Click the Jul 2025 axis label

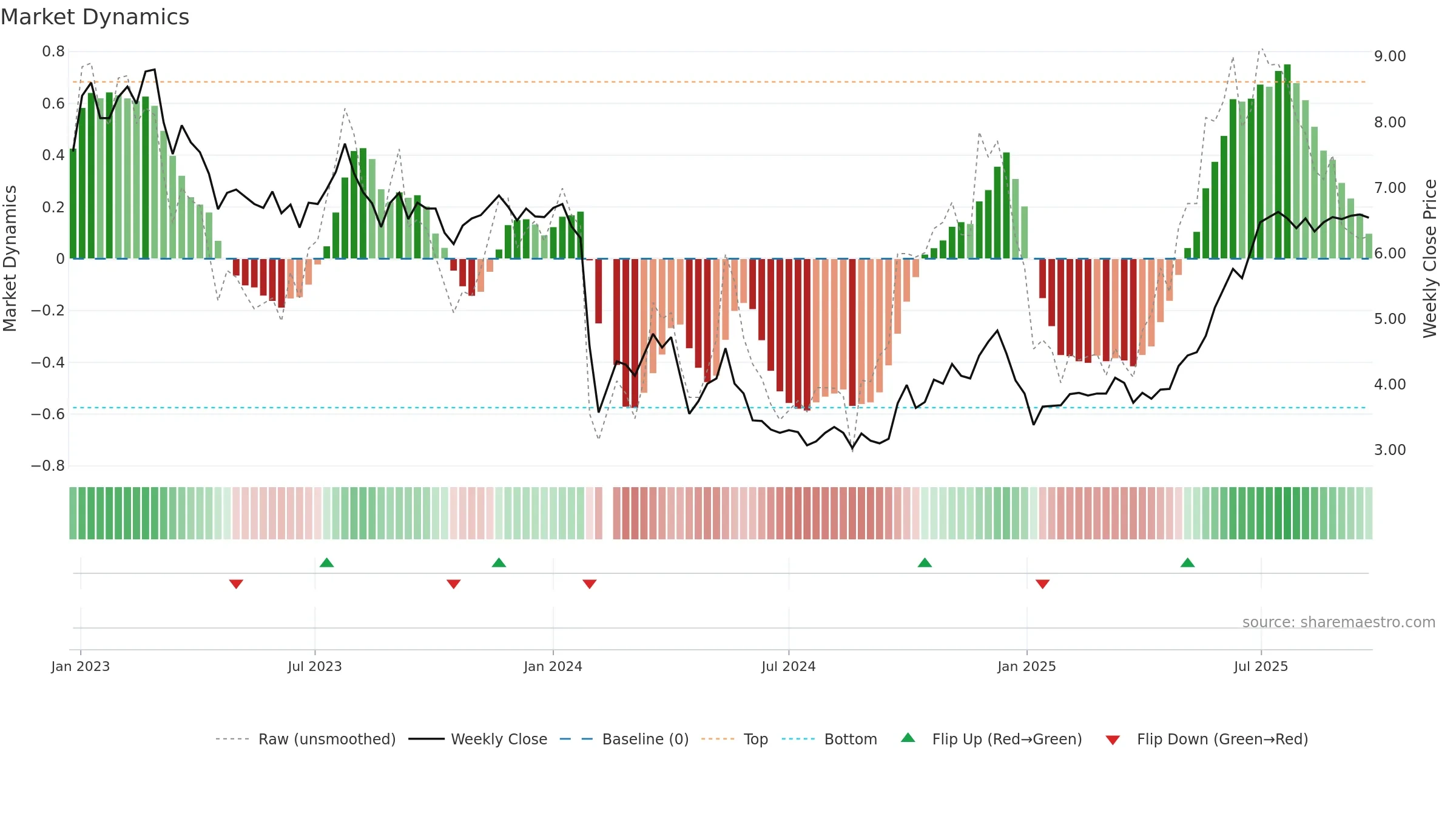click(x=1261, y=666)
